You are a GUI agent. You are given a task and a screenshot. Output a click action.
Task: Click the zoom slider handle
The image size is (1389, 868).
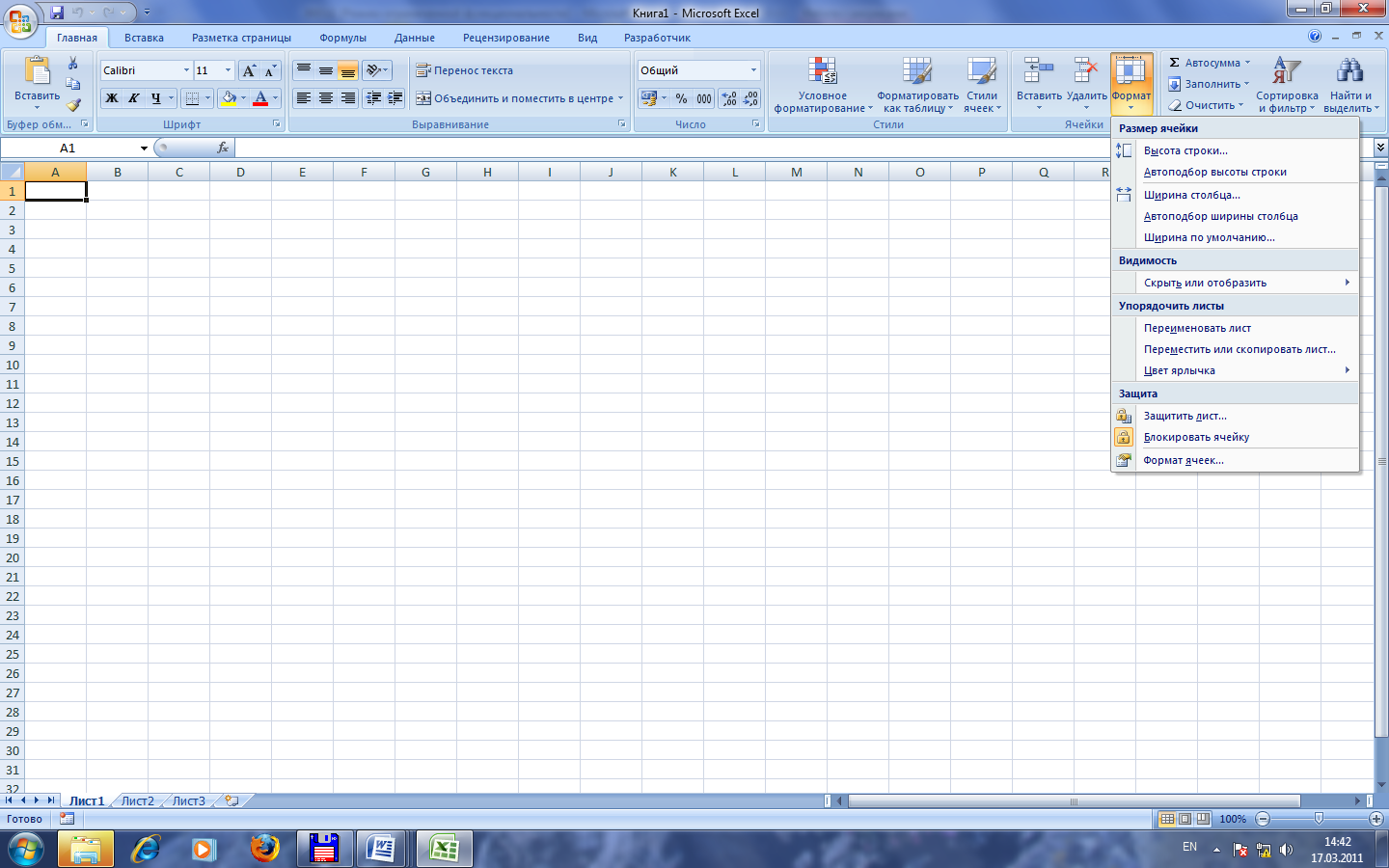click(x=1319, y=819)
